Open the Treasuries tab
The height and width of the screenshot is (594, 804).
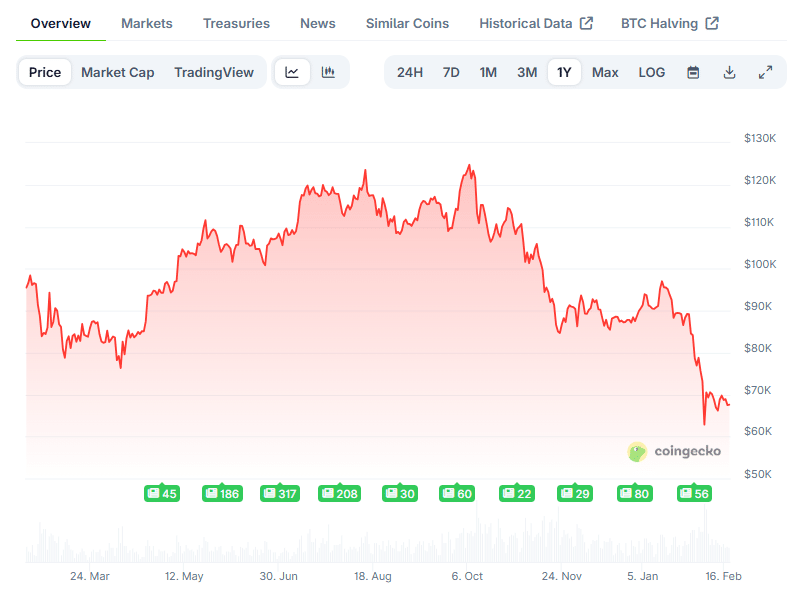pos(236,22)
